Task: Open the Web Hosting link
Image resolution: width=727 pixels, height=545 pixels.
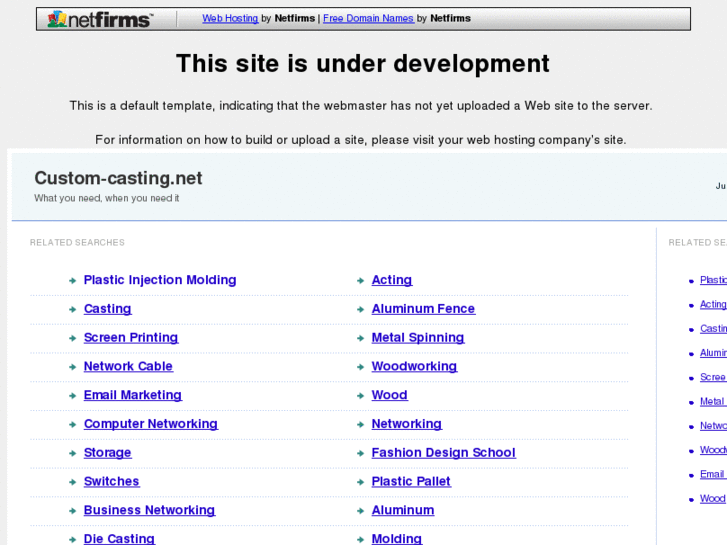Action: (230, 18)
